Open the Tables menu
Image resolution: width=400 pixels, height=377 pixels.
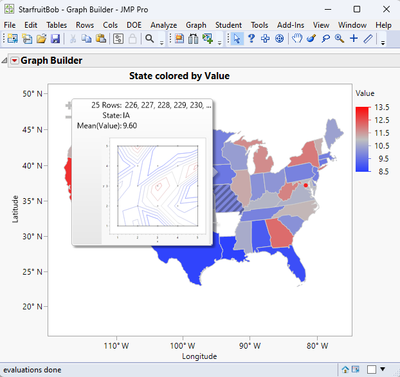coord(56,25)
